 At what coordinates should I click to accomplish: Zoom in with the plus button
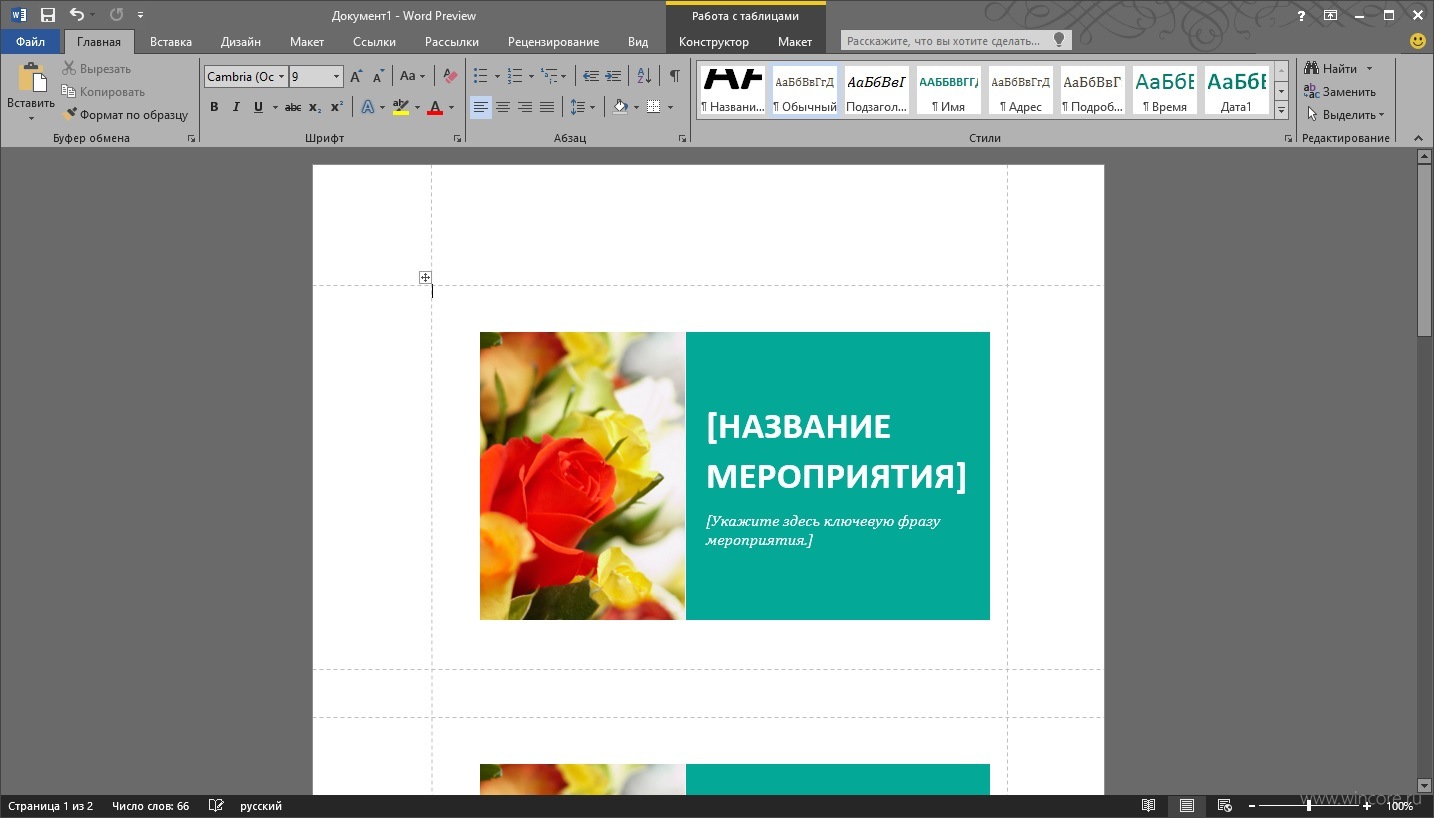[1367, 806]
